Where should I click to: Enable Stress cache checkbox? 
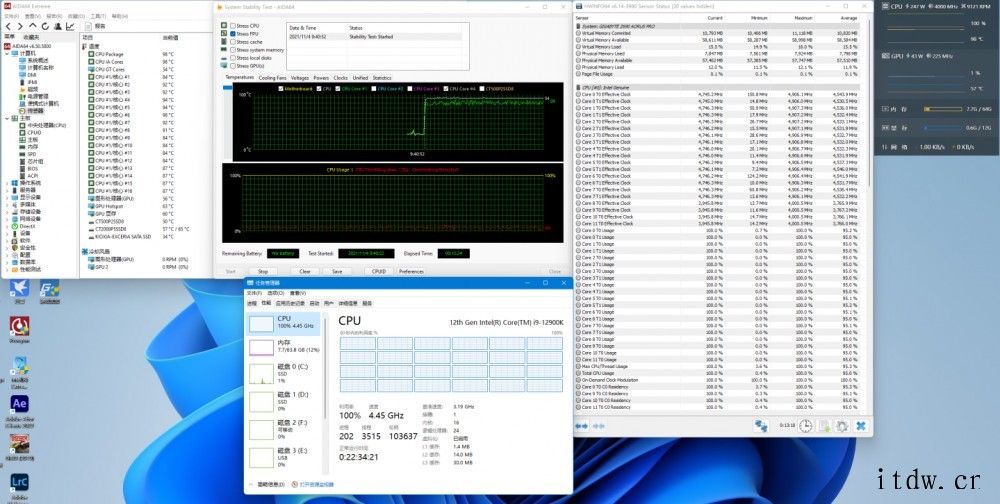[233, 41]
